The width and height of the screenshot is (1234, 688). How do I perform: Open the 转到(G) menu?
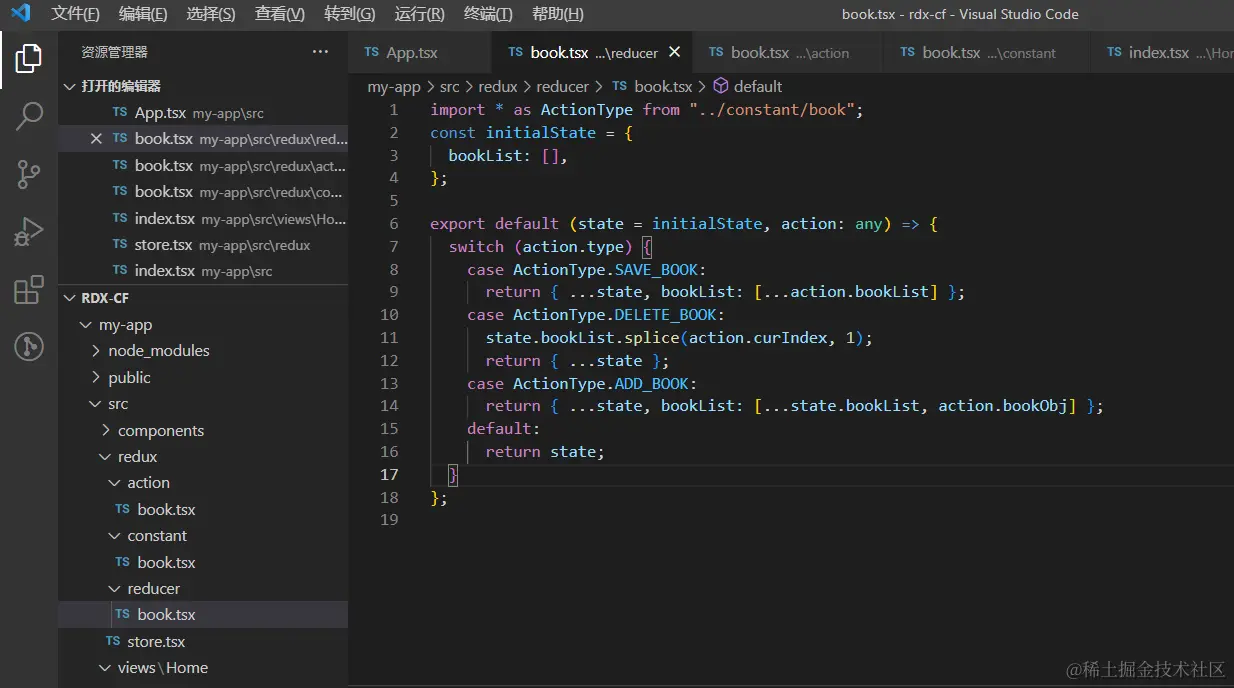(x=350, y=14)
